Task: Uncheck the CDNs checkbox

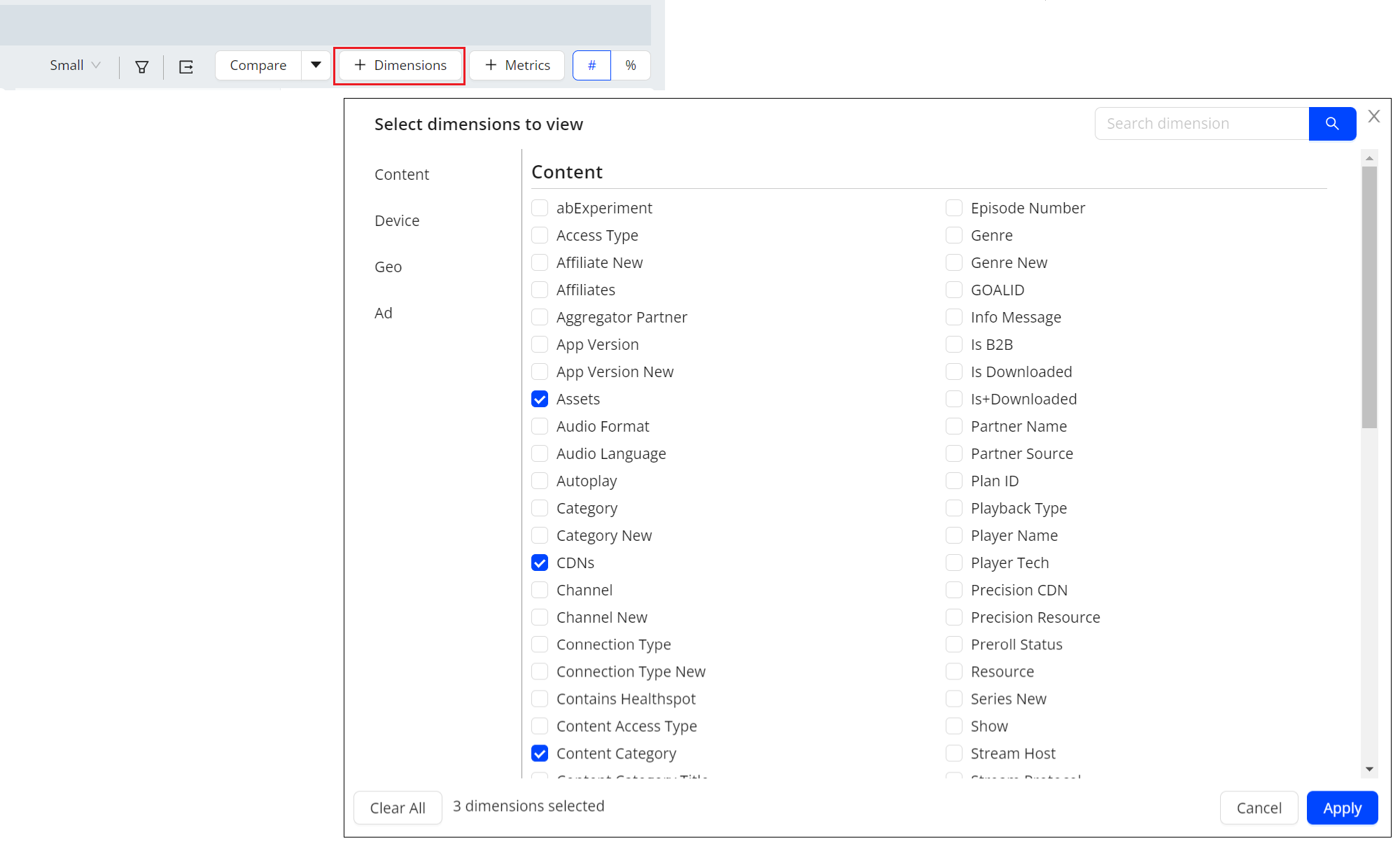Action: 540,563
